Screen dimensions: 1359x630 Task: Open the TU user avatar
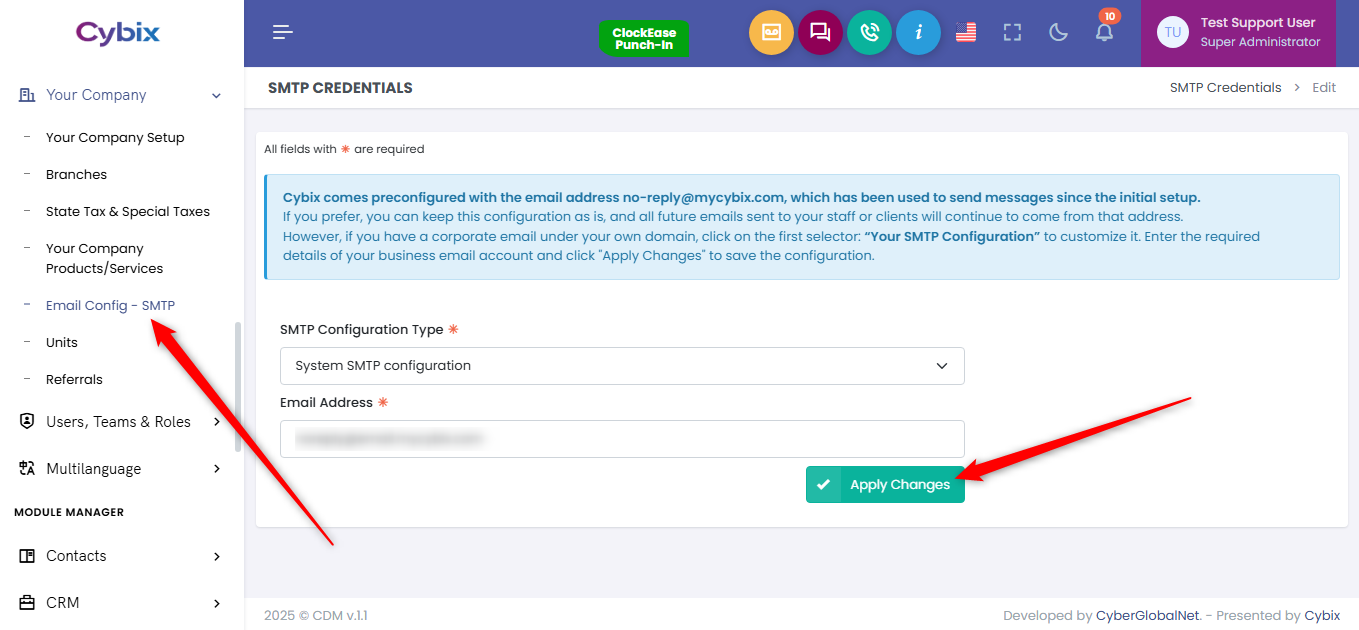(1173, 33)
